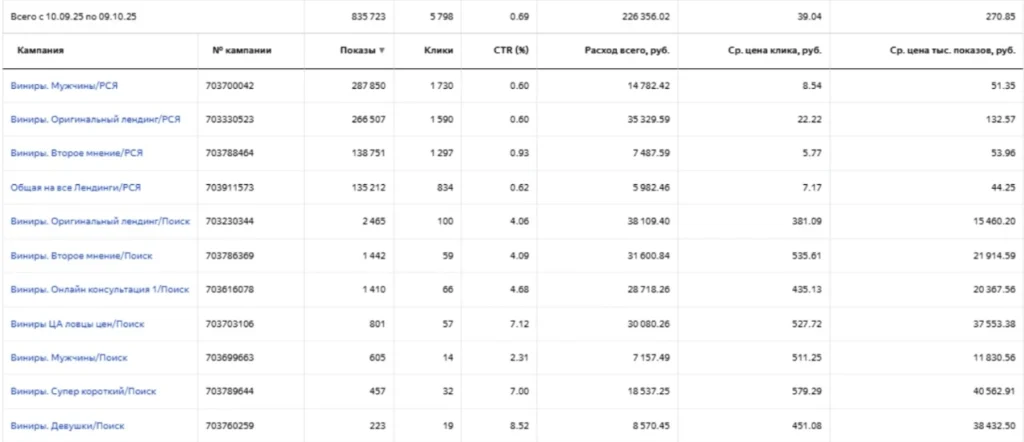Open Общая на все Лендинги/РСЯ campaign
This screenshot has height=442, width=1024.
pyautogui.click(x=76, y=187)
